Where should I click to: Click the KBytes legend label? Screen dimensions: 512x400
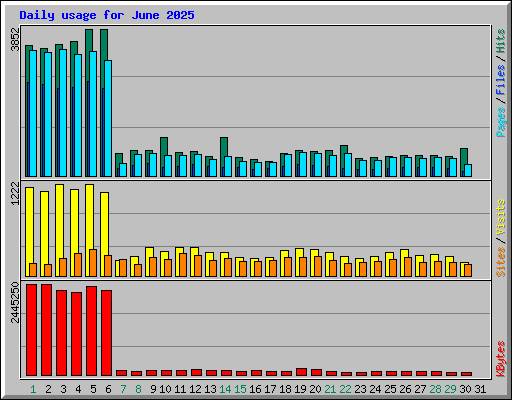(500, 359)
